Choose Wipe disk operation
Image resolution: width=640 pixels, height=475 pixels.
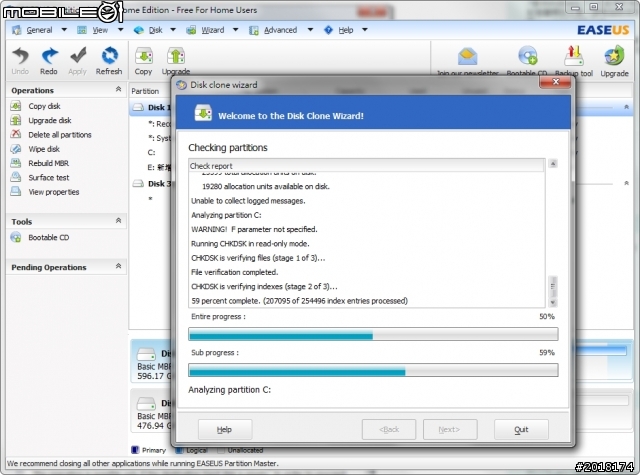click(44, 149)
